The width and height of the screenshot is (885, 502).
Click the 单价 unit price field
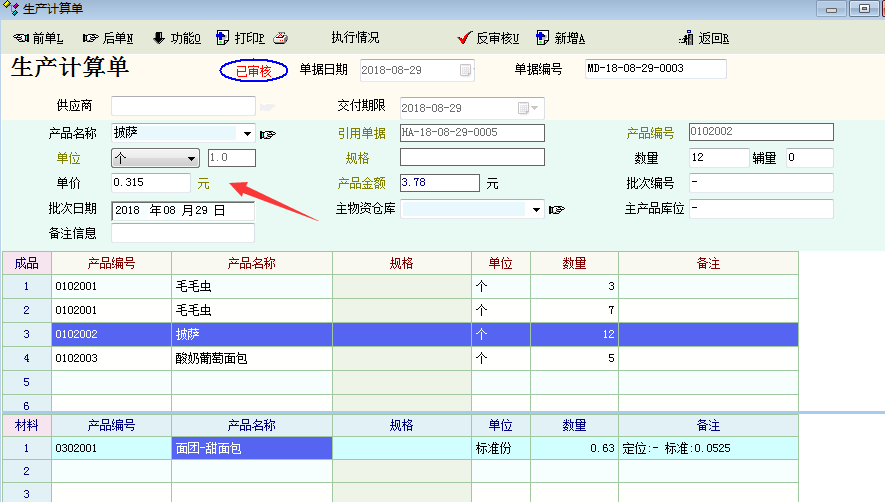pyautogui.click(x=150, y=183)
